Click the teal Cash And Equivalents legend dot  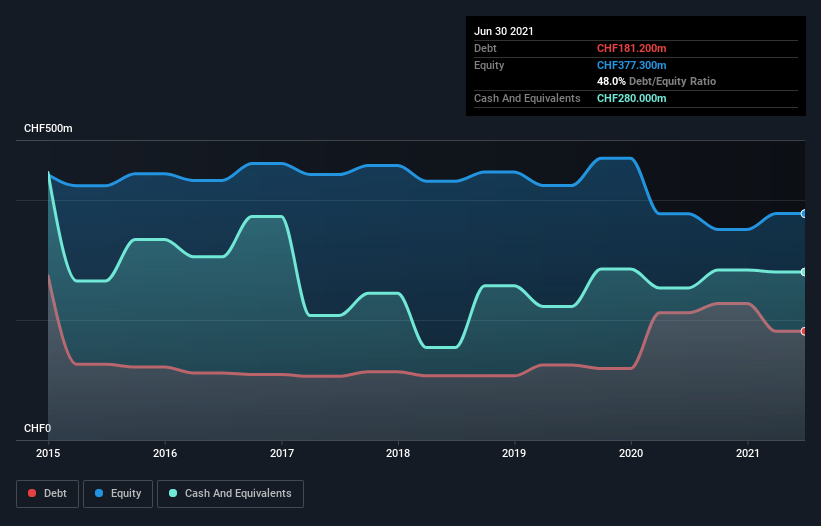(x=173, y=493)
